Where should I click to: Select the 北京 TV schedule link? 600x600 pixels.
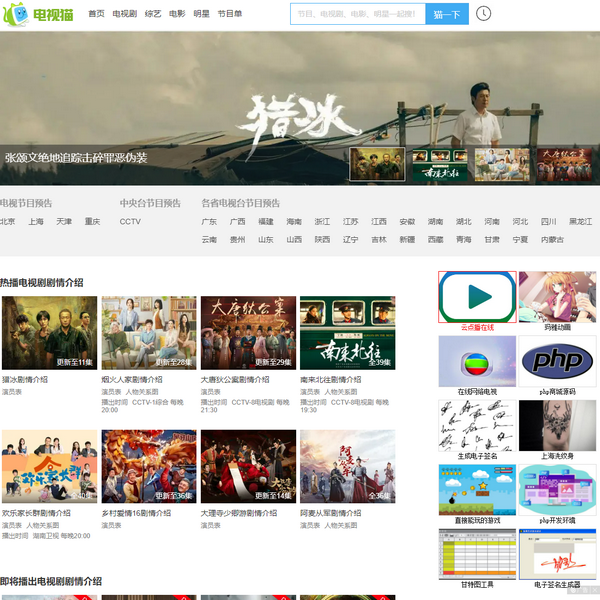(x=8, y=222)
